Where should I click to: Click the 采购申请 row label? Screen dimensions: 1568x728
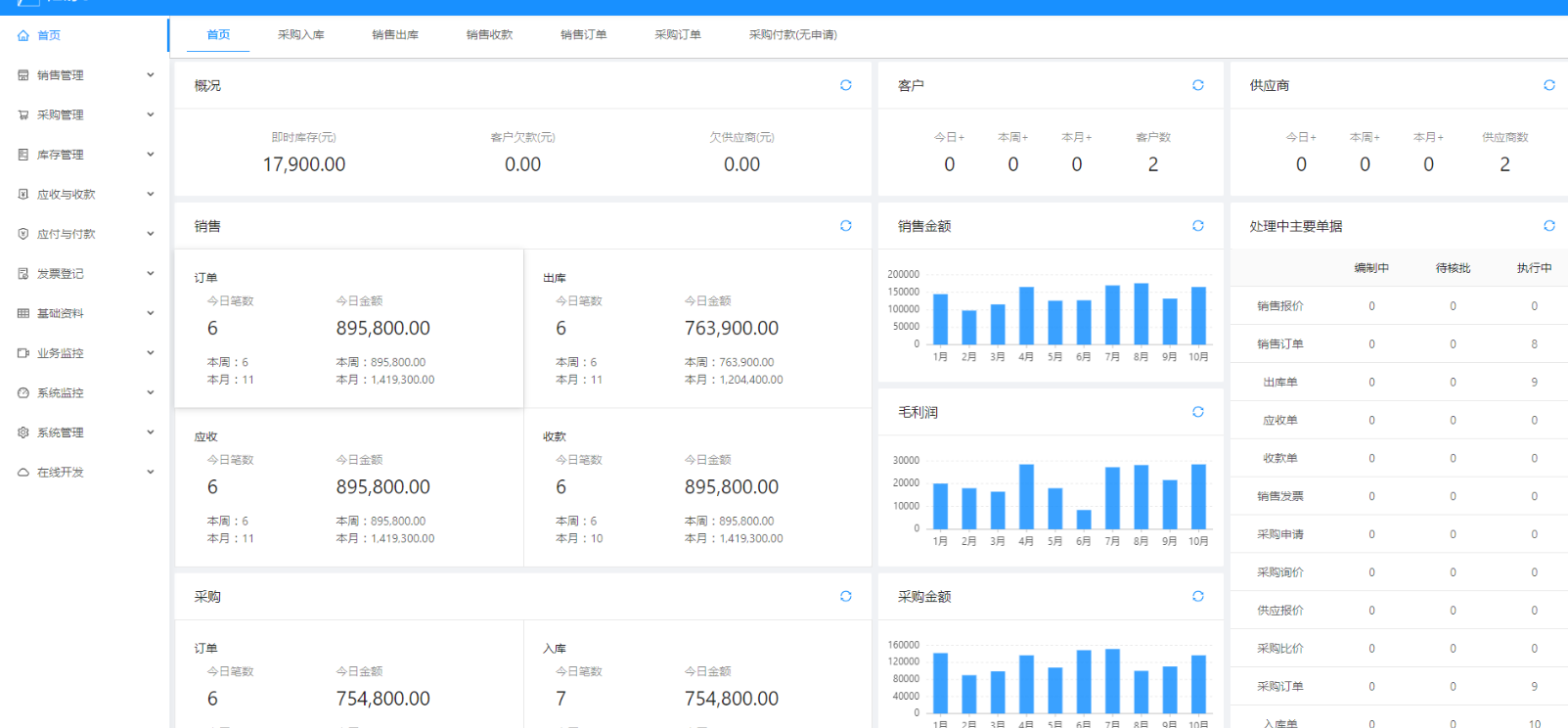[x=1280, y=534]
